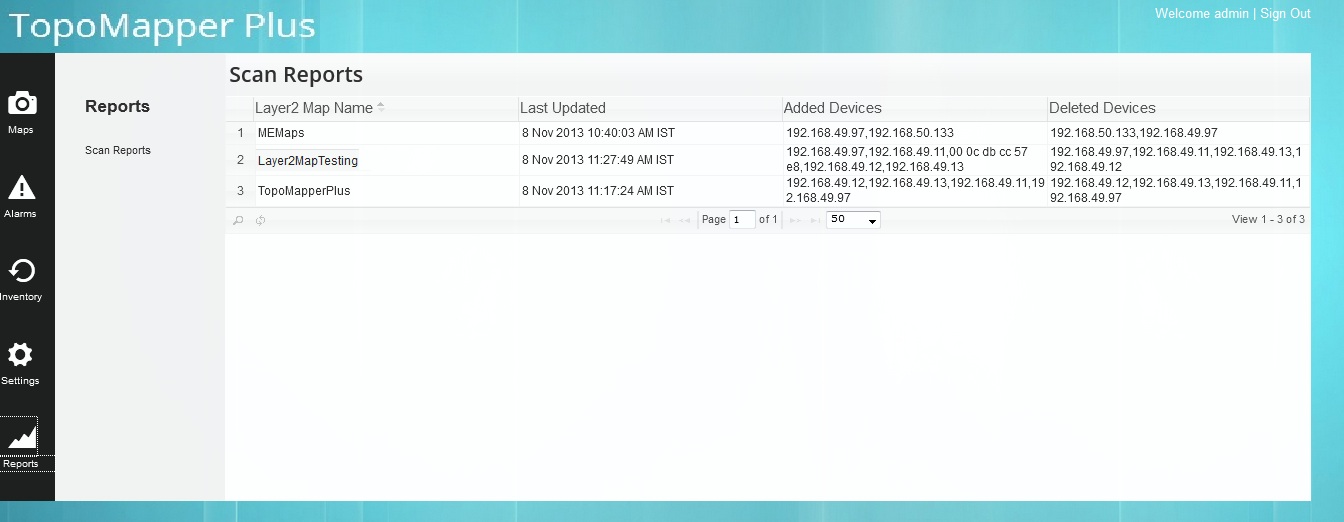Open the Settings gear icon

click(20, 355)
